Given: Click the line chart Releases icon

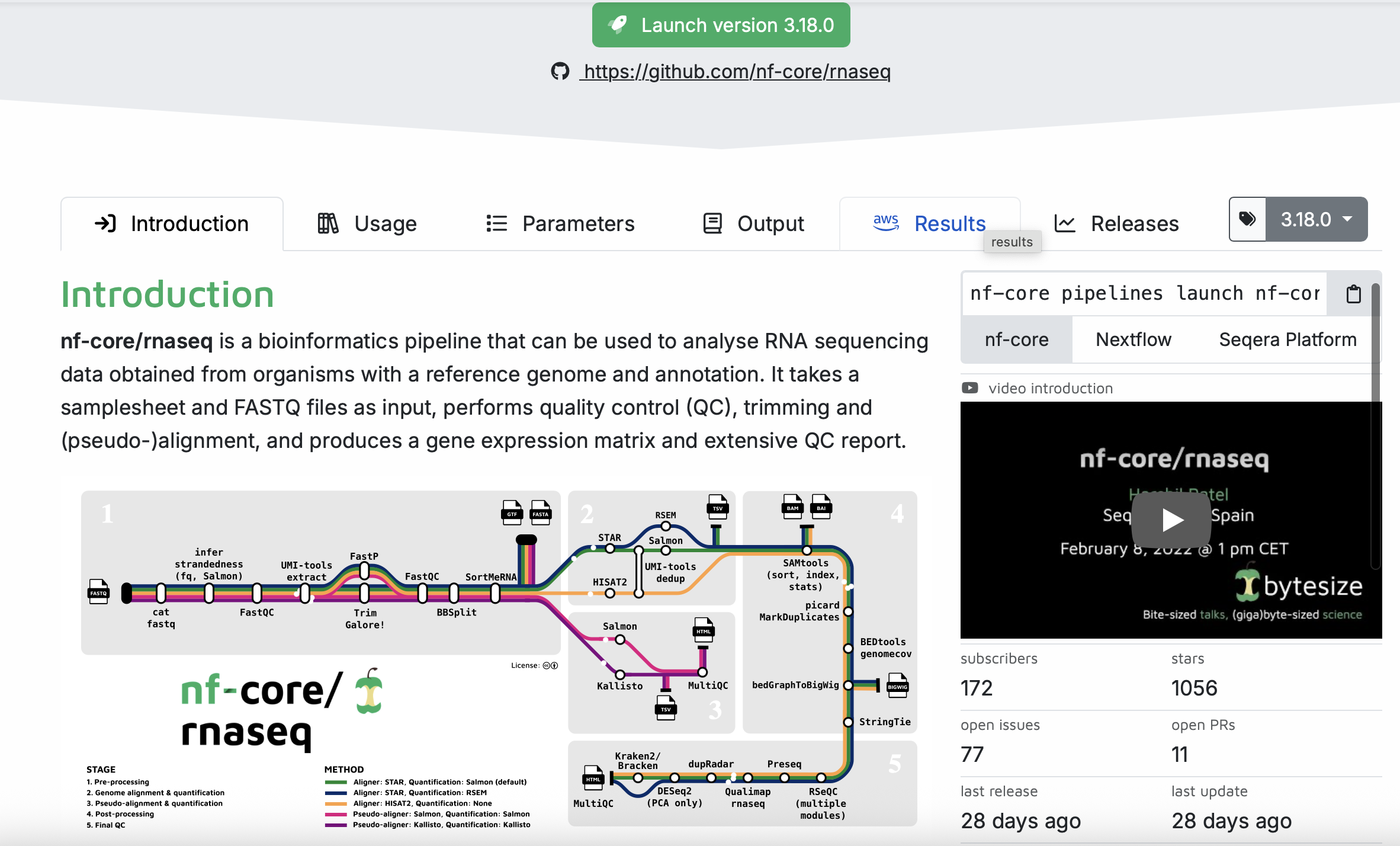Looking at the screenshot, I should pyautogui.click(x=1064, y=223).
